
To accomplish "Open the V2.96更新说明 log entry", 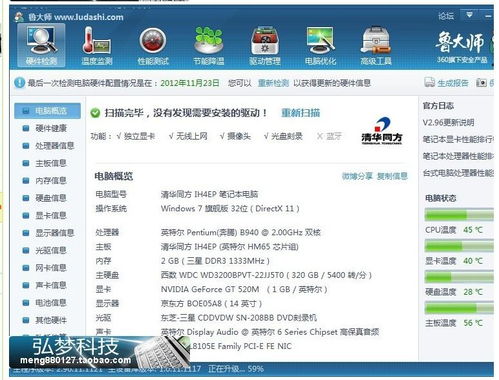I will click(448, 122).
